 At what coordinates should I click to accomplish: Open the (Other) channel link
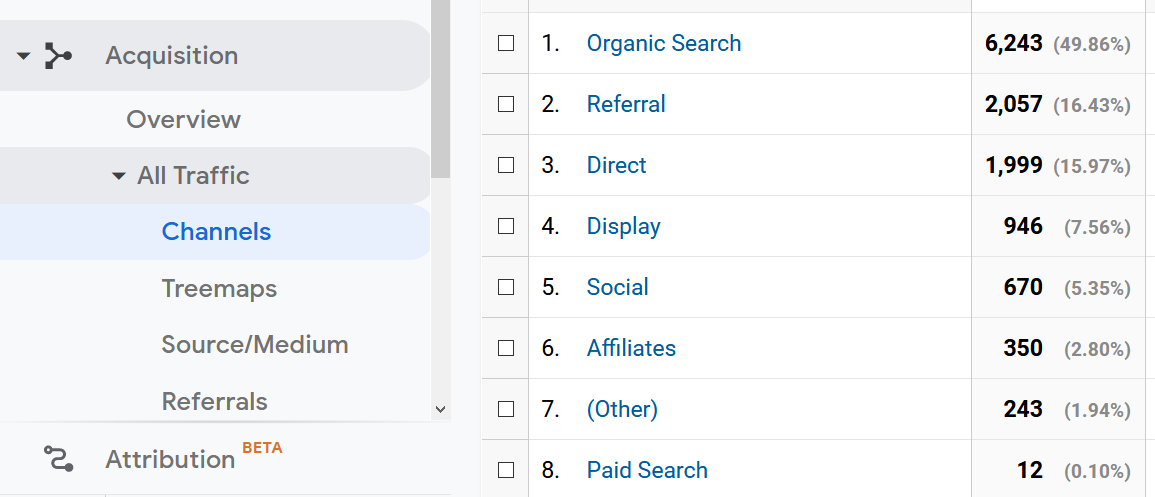click(622, 409)
